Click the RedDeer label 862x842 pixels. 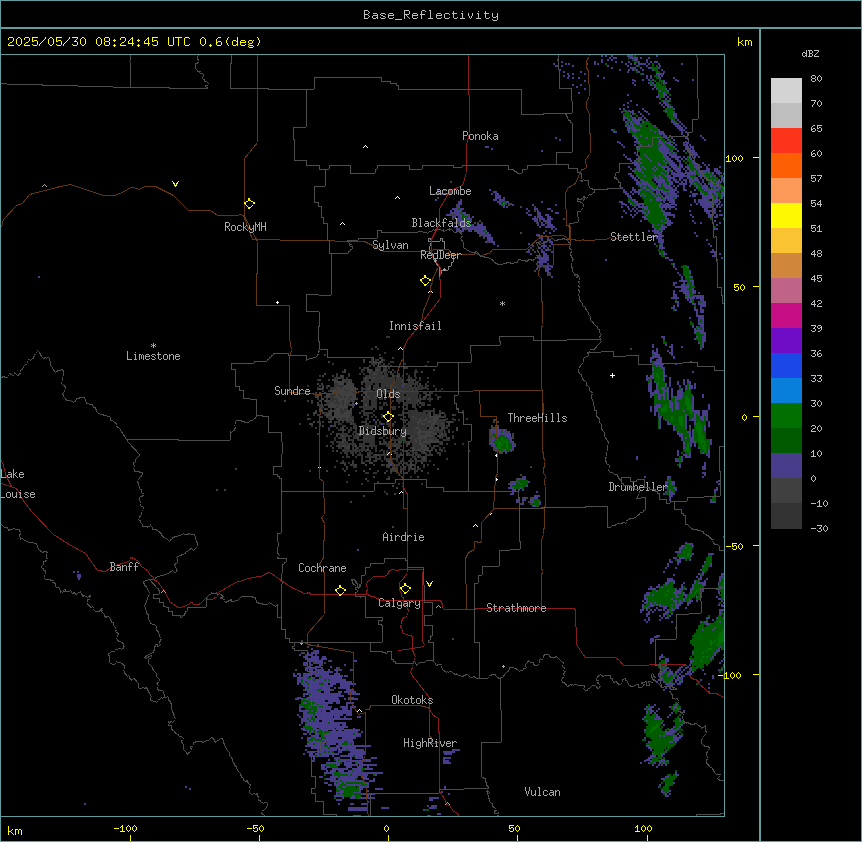(440, 255)
